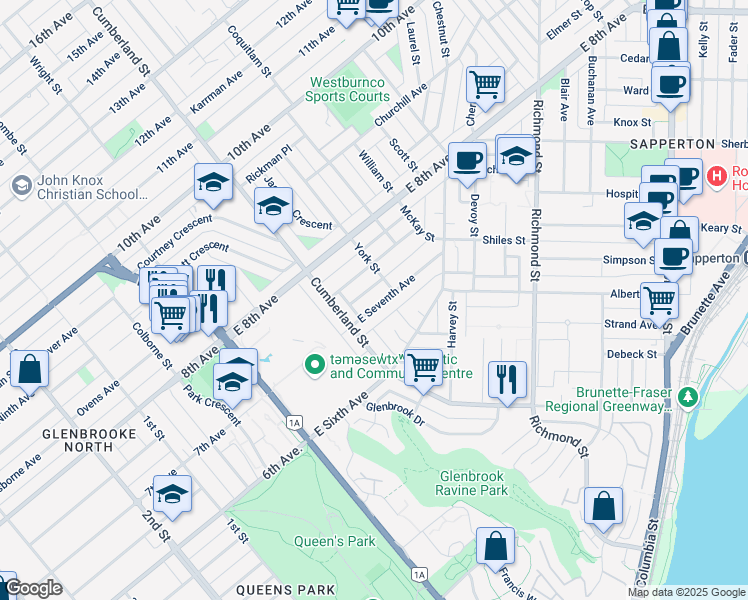Screen dimensions: 748x600
Task: Click the 'Ovens Ave' street label
Action: 98,398
